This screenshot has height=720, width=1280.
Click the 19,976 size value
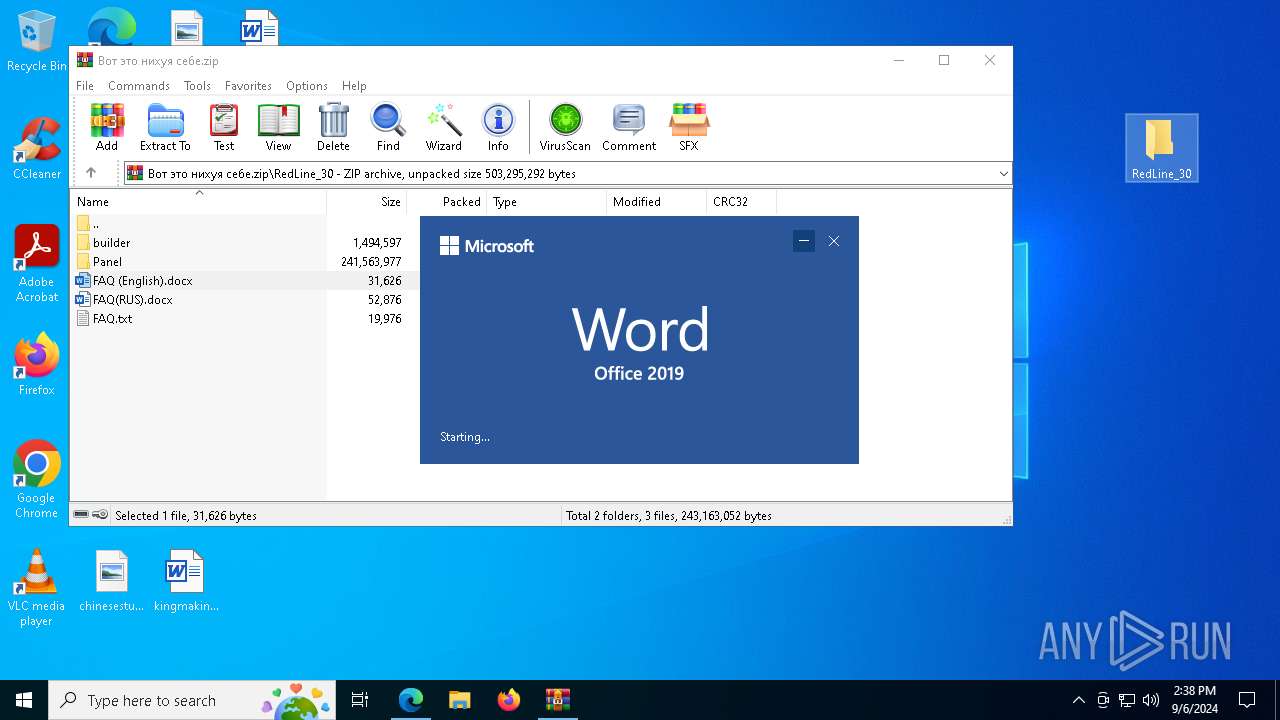[x=385, y=319]
